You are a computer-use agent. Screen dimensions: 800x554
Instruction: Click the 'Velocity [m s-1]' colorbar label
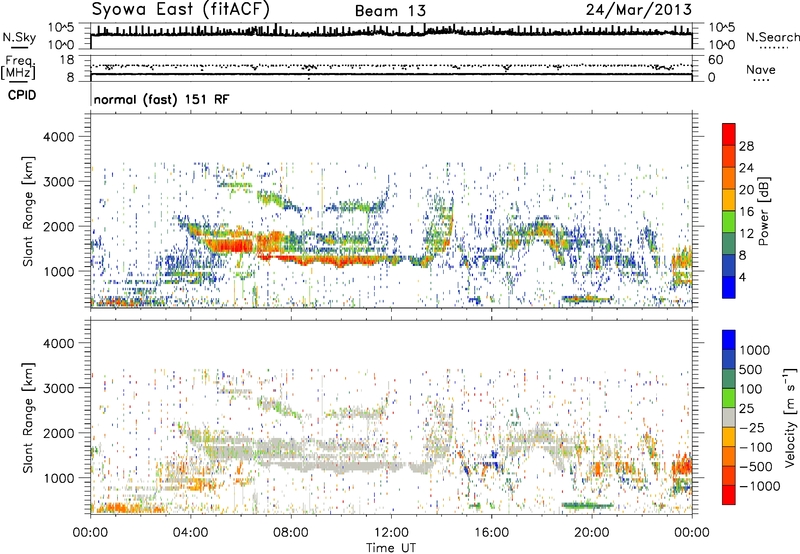pos(790,417)
